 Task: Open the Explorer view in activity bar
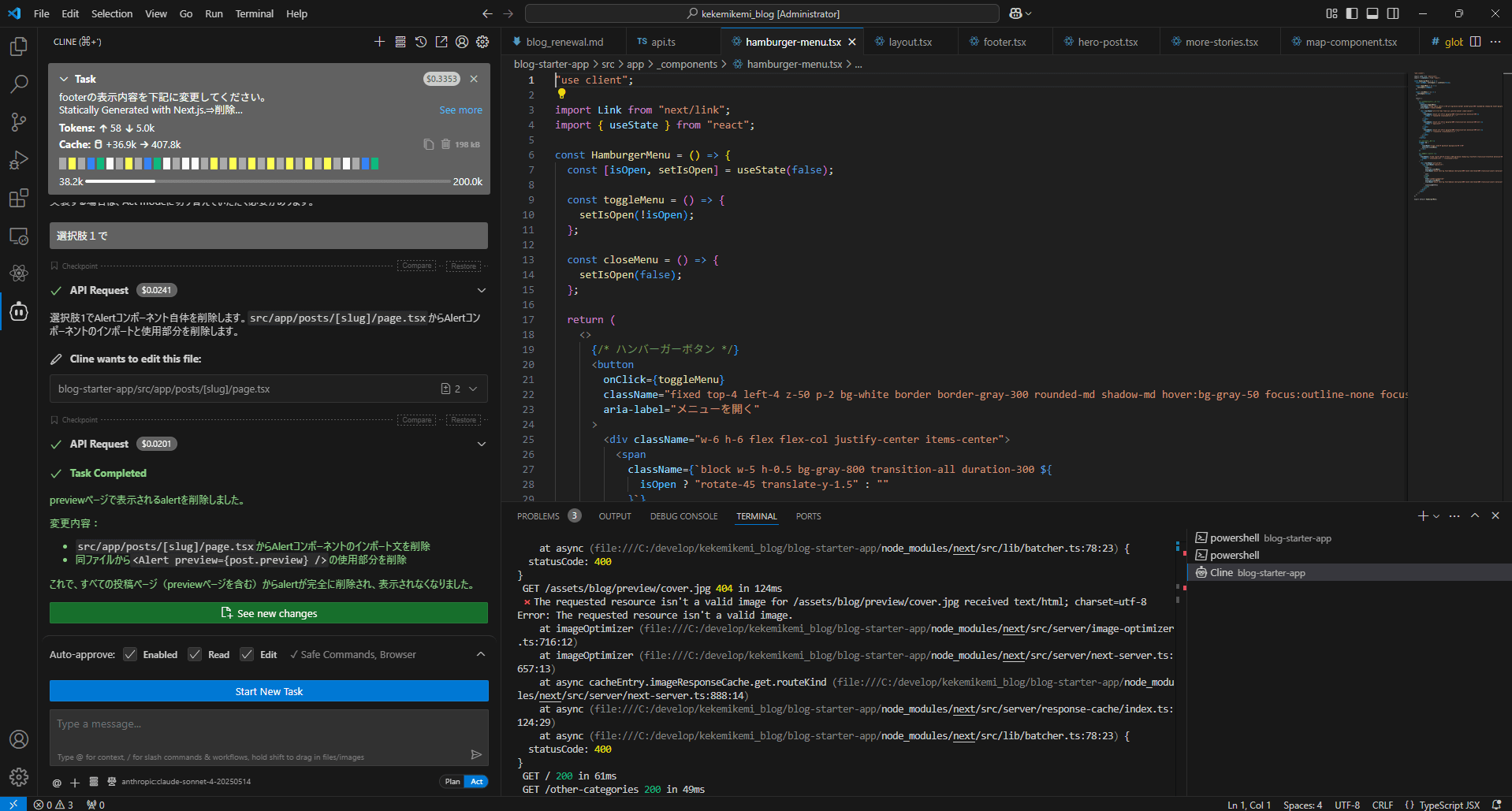19,47
